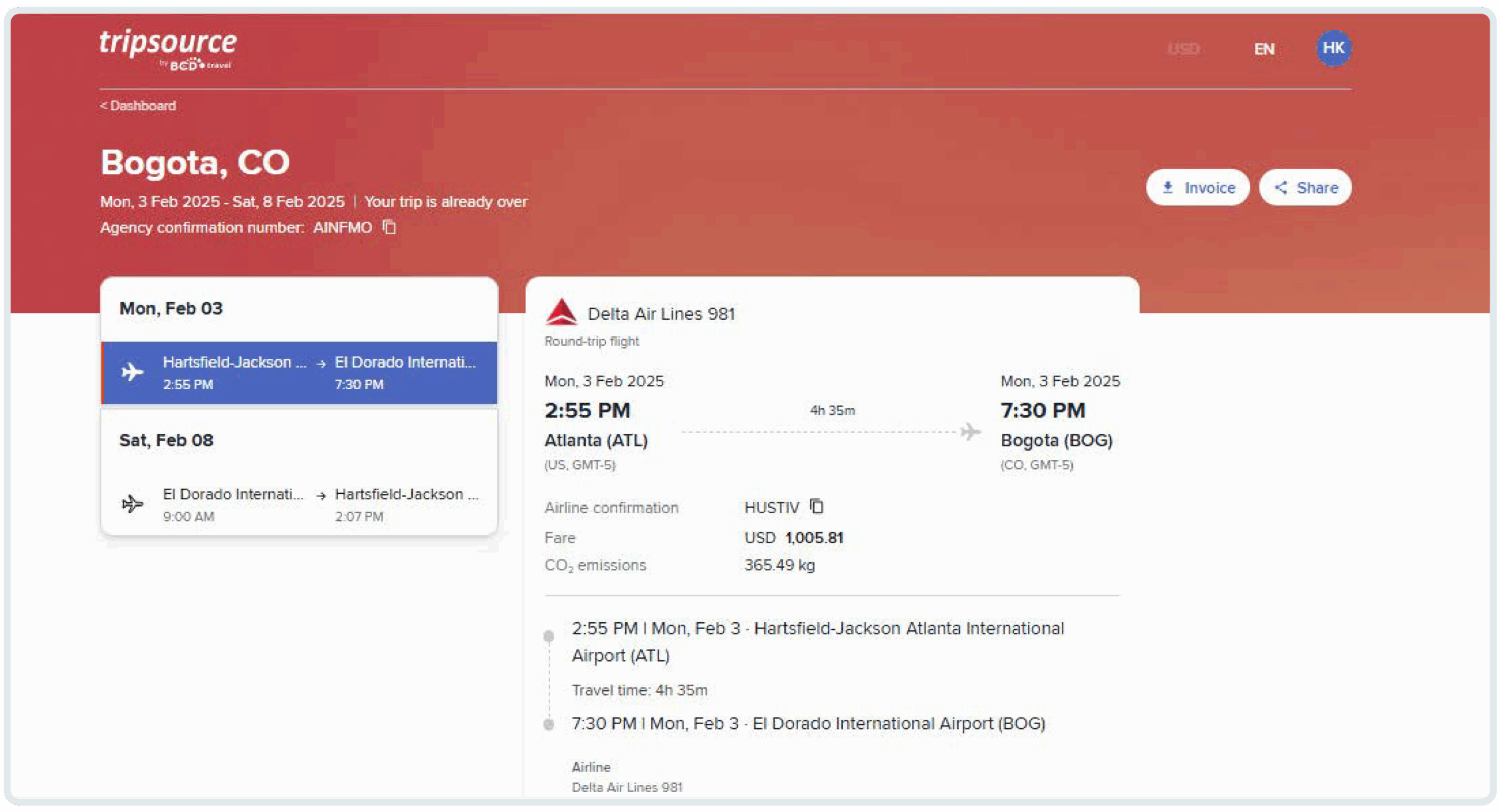This screenshot has width=1500, height=812.
Task: Click the (CO, GMT-5) timezone text
Action: tap(1037, 465)
